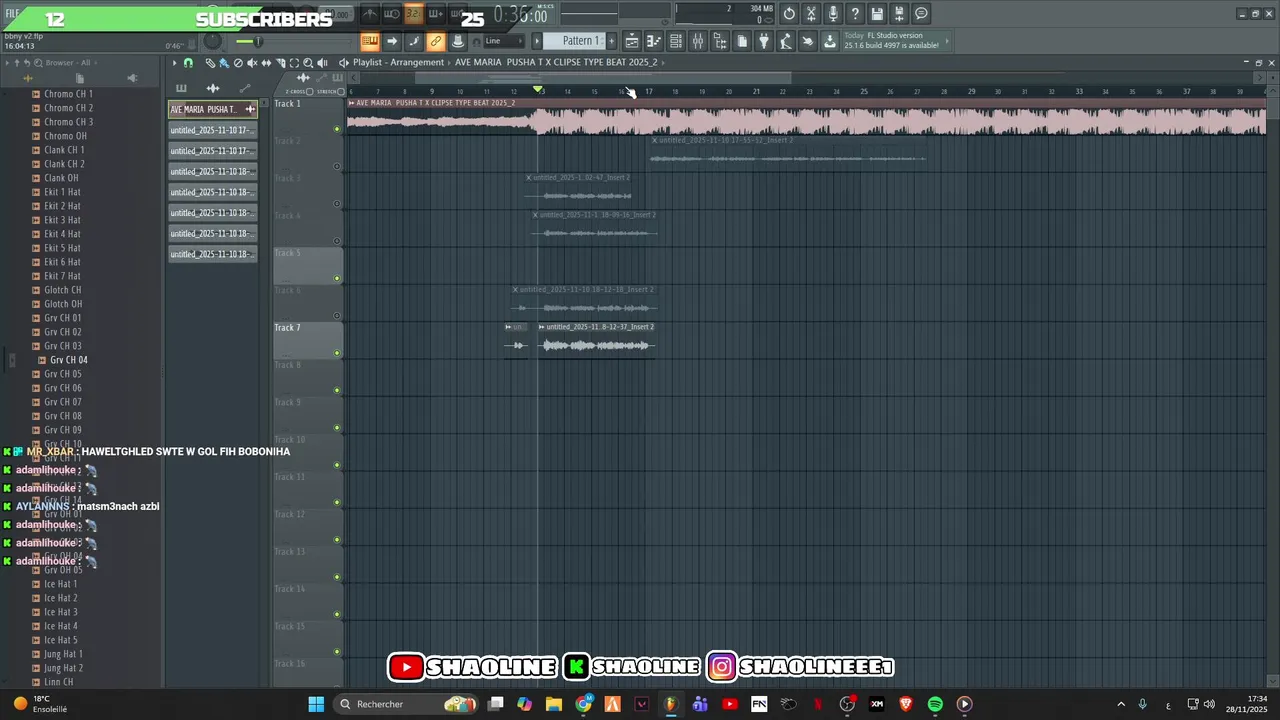Open the Playlist view button
This screenshot has height=720, width=1280.
631,41
